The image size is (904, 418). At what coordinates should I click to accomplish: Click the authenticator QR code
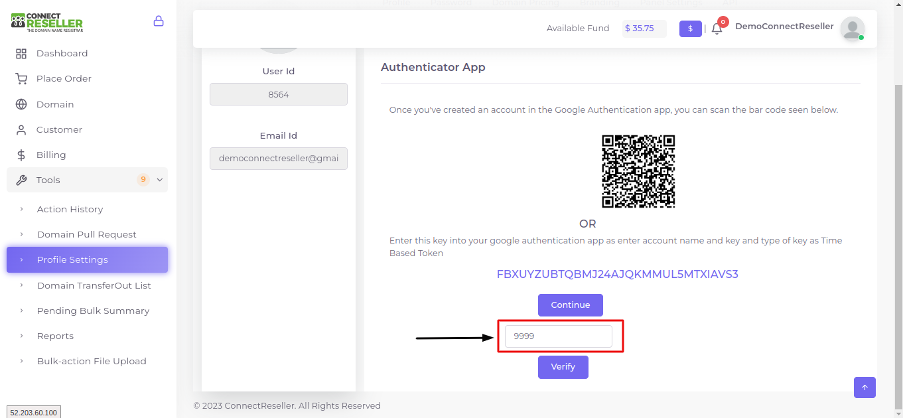[x=638, y=171]
